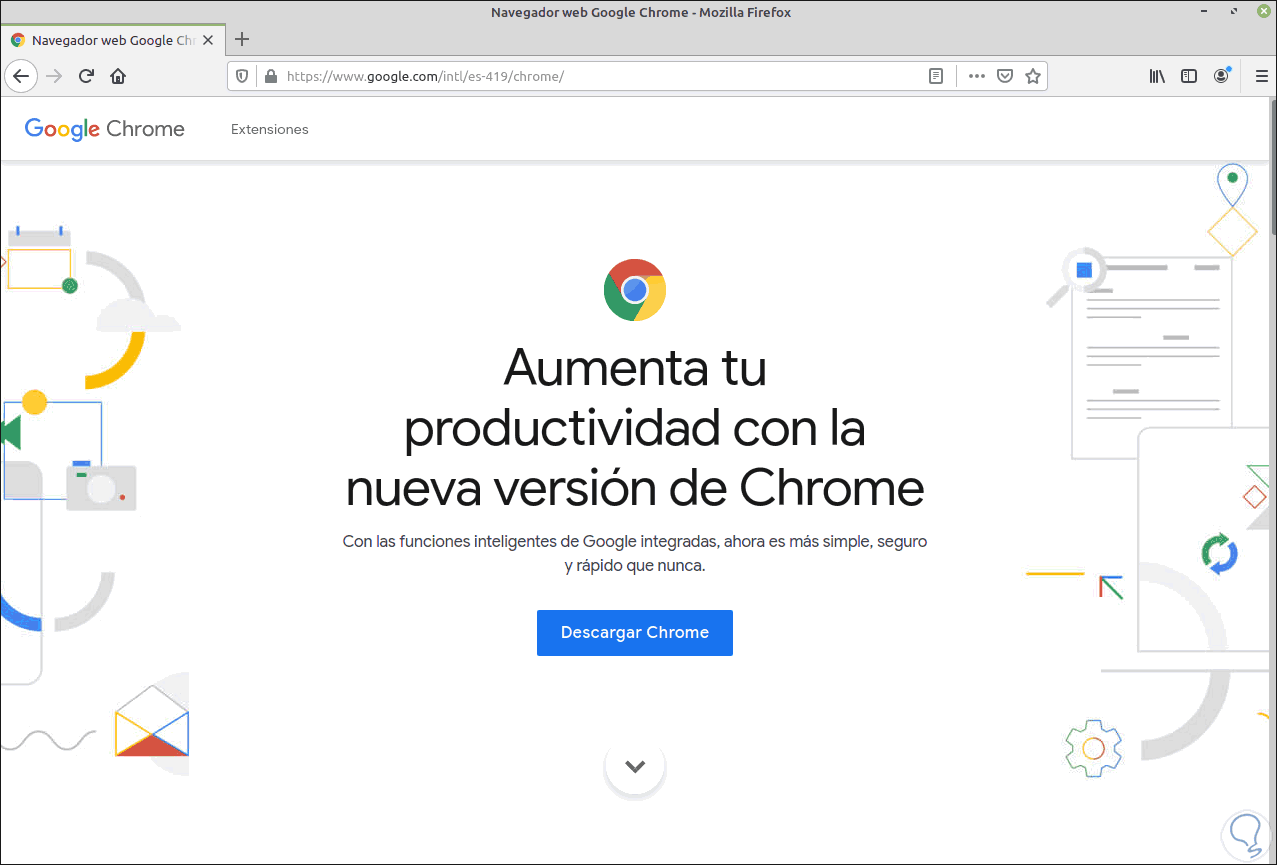Open the Library bookshelf icon

click(x=1157, y=76)
